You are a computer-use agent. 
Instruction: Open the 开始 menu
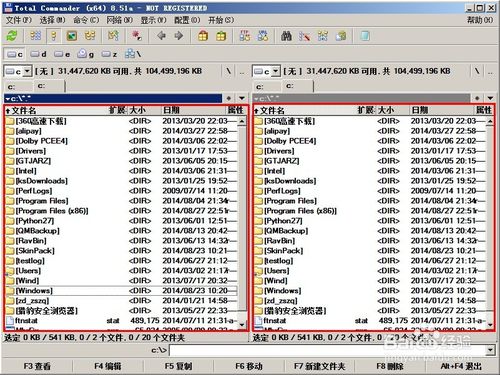tap(221, 20)
